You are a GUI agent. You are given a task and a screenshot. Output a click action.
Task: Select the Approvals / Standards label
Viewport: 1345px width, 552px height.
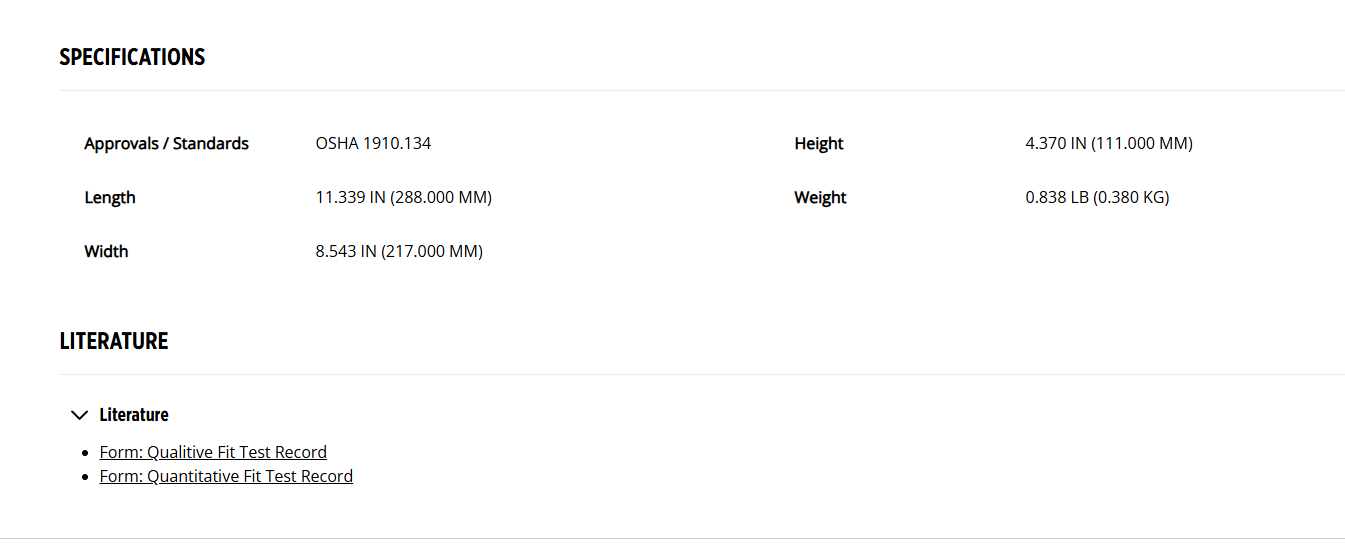[x=167, y=144]
